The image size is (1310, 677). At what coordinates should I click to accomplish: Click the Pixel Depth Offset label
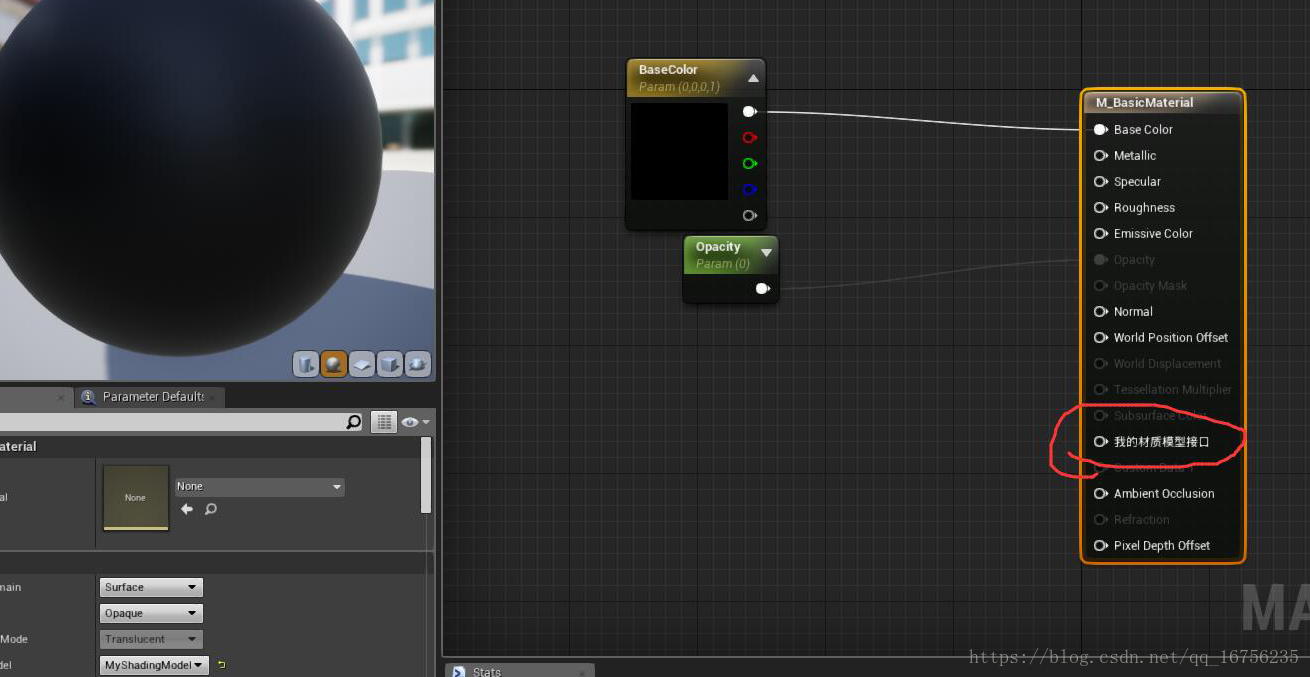tap(1162, 546)
